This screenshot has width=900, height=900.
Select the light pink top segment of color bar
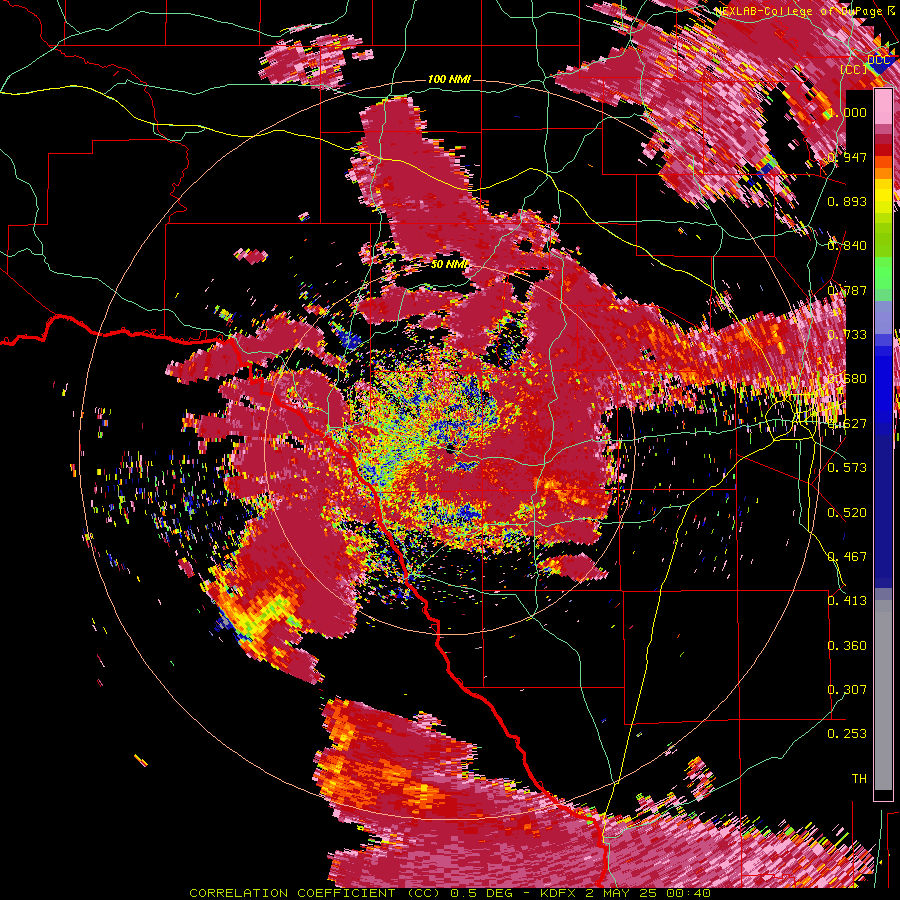coord(883,107)
